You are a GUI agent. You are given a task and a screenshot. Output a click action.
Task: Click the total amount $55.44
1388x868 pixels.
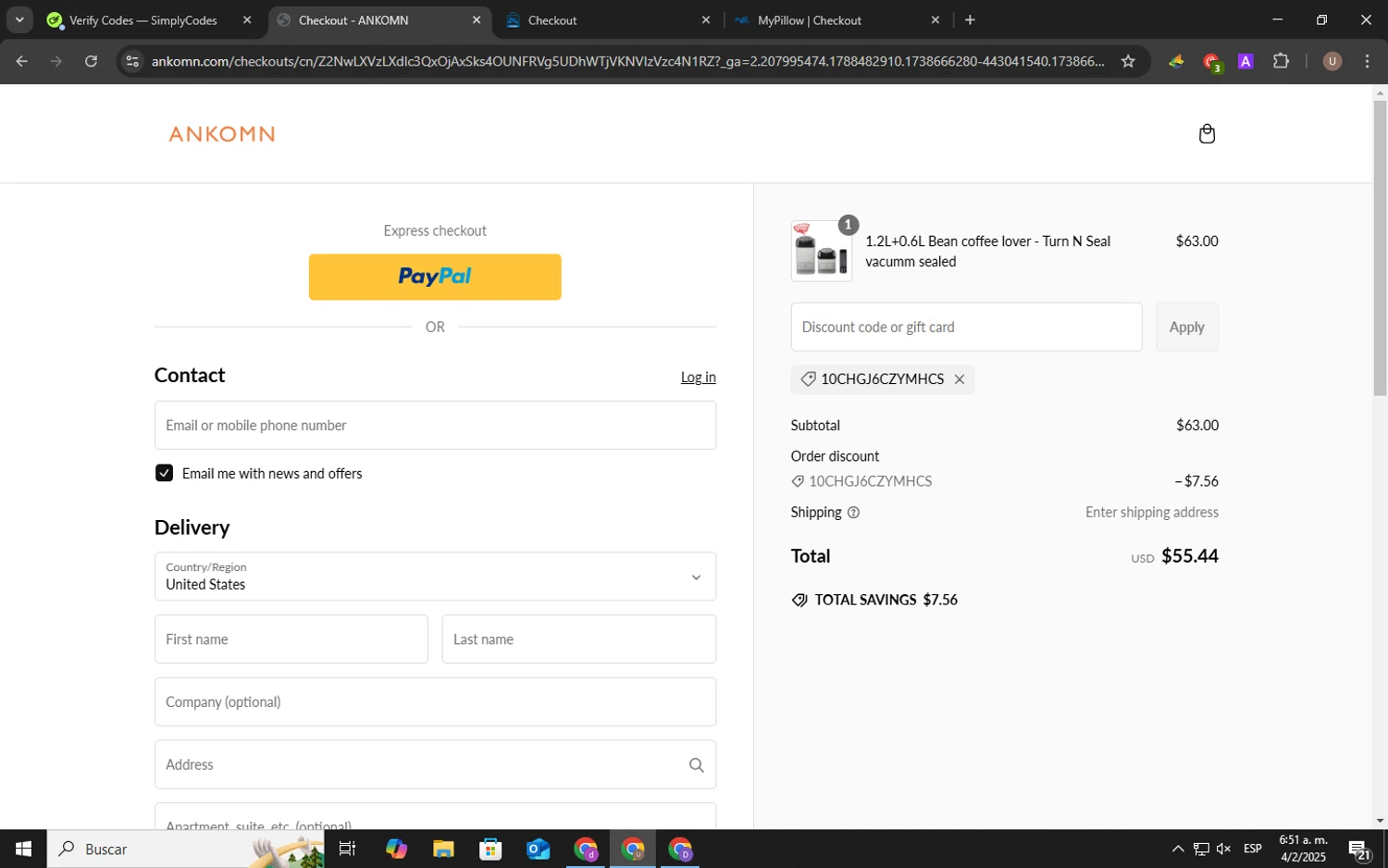tap(1189, 556)
